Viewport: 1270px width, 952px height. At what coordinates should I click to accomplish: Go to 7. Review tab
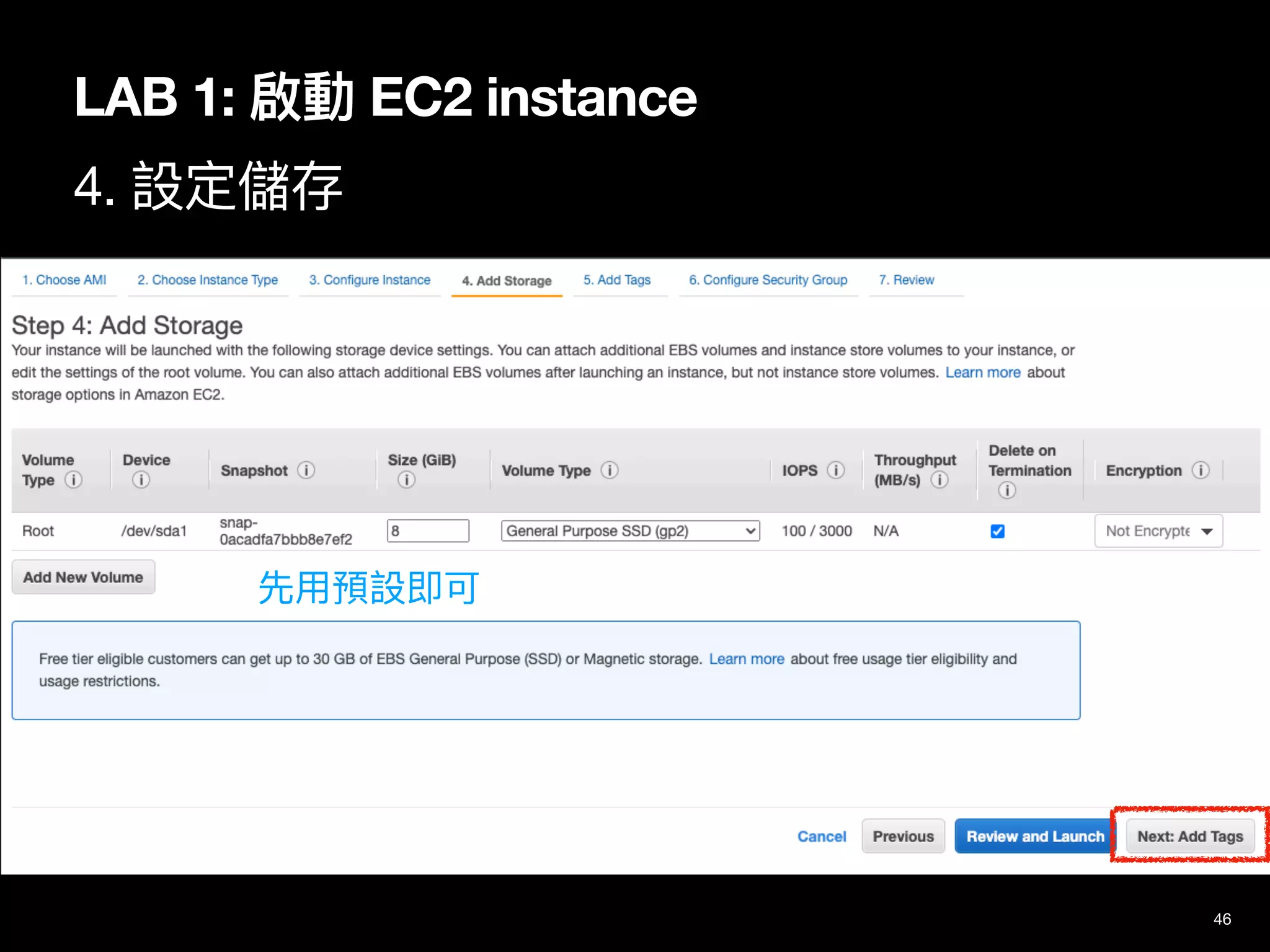point(906,280)
